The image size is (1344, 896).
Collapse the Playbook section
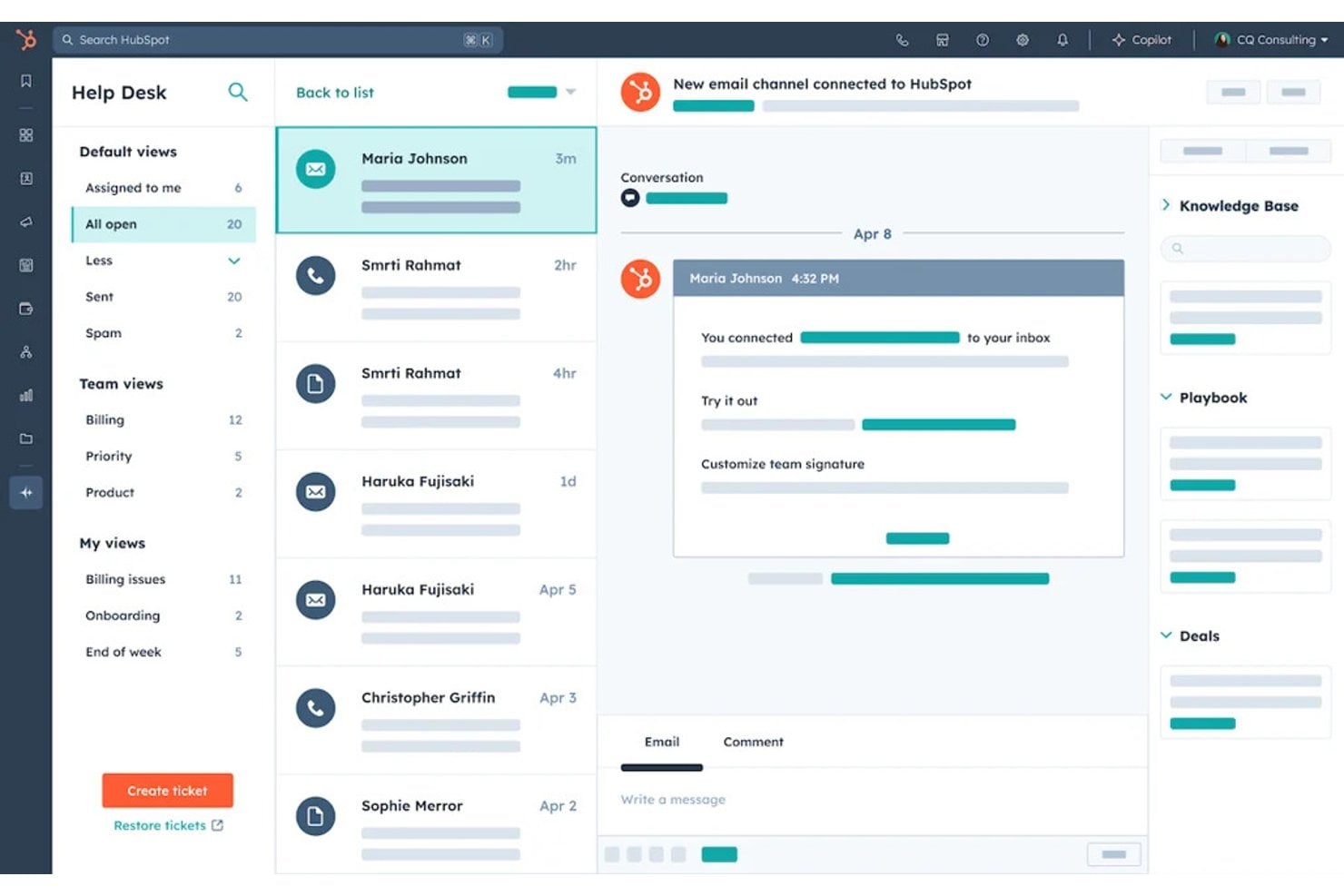[x=1166, y=397]
